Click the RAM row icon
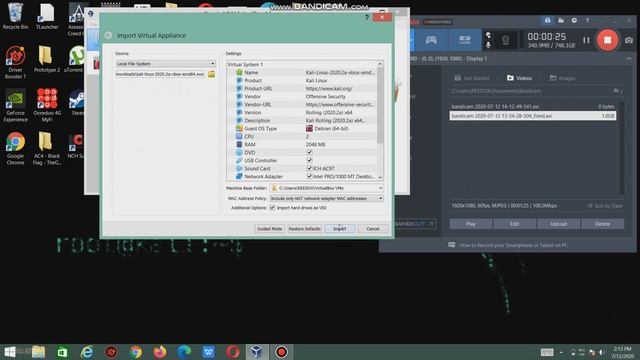 [x=239, y=144]
